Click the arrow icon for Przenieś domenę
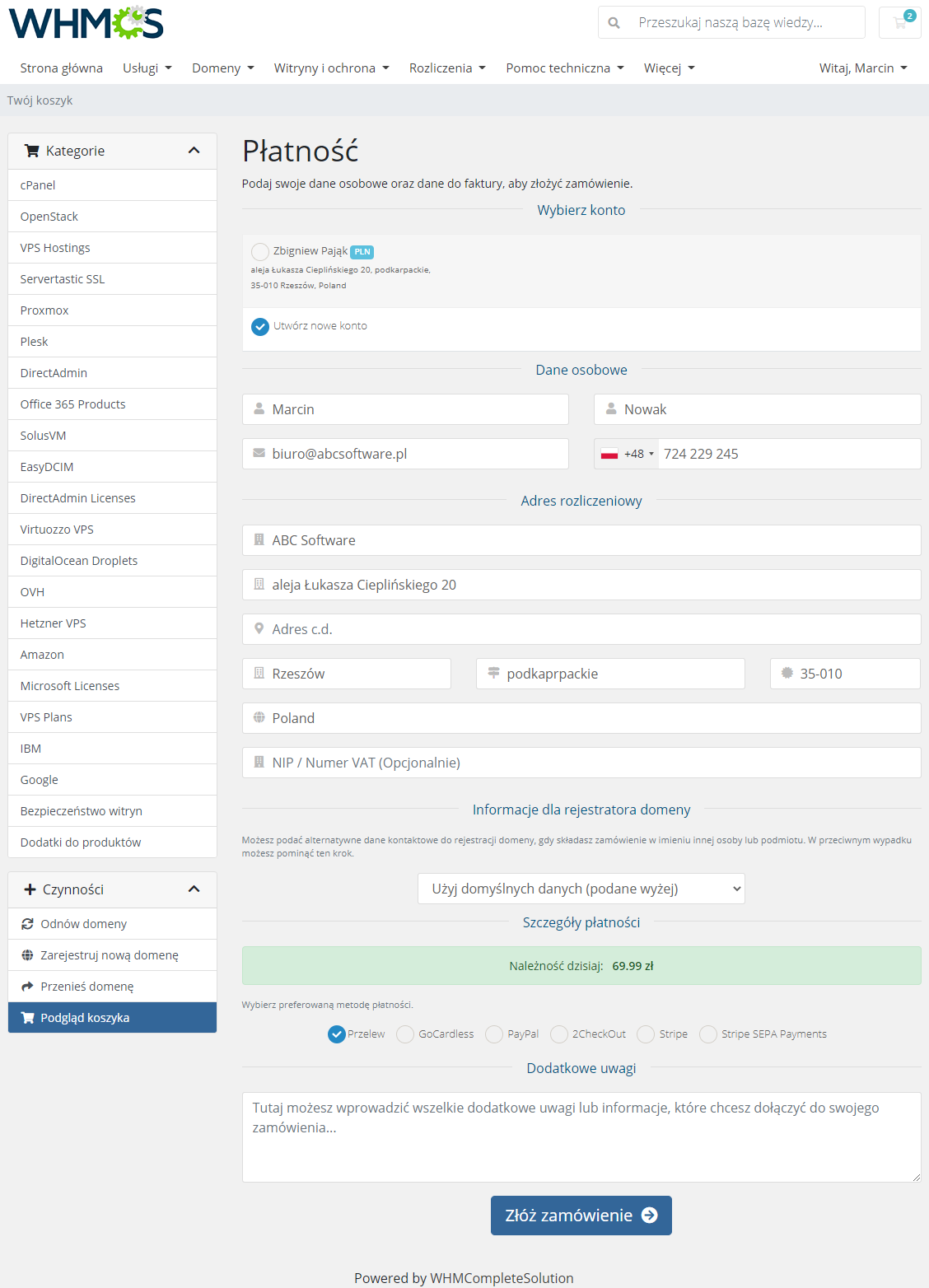Image resolution: width=929 pixels, height=1288 pixels. click(x=28, y=986)
